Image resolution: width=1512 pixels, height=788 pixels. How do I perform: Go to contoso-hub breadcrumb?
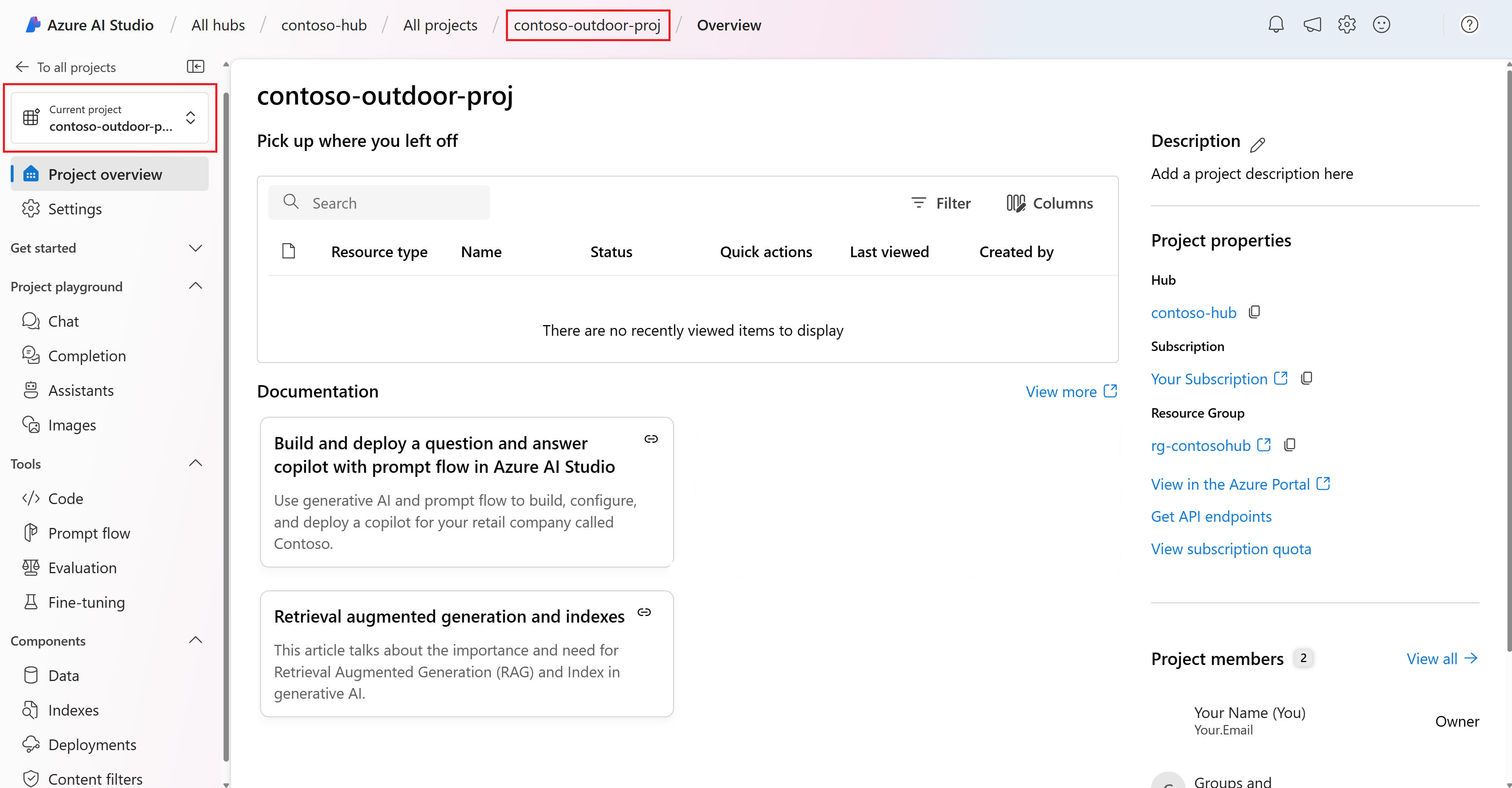pos(324,25)
